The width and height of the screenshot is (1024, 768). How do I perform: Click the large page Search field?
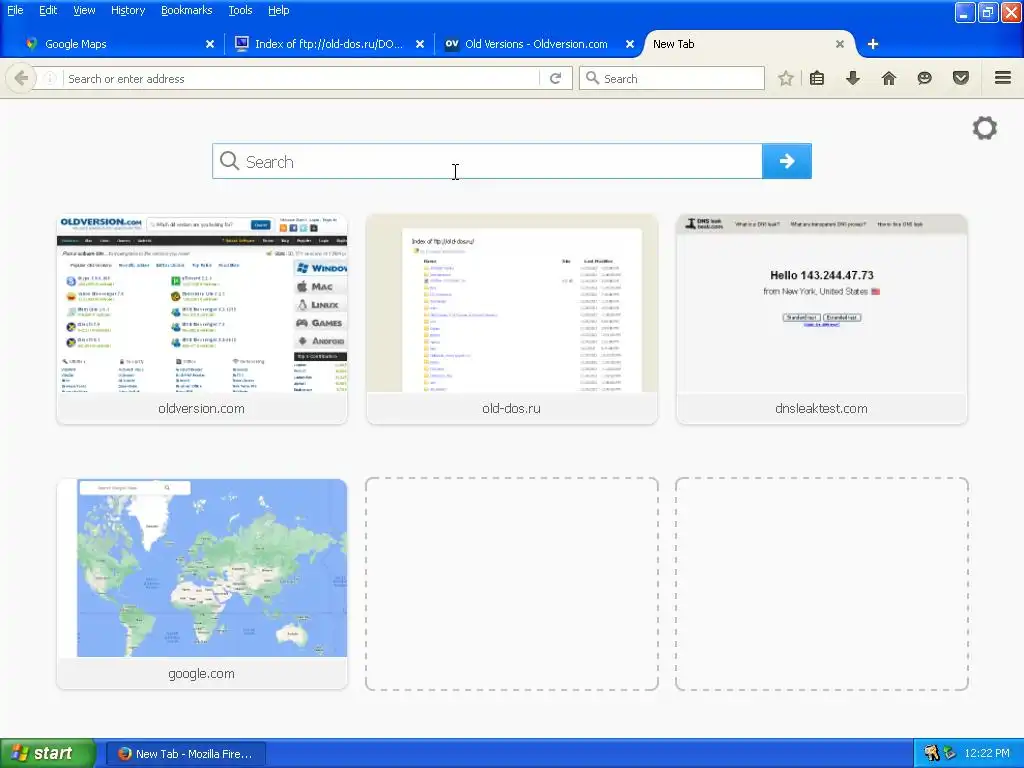pyautogui.click(x=487, y=161)
